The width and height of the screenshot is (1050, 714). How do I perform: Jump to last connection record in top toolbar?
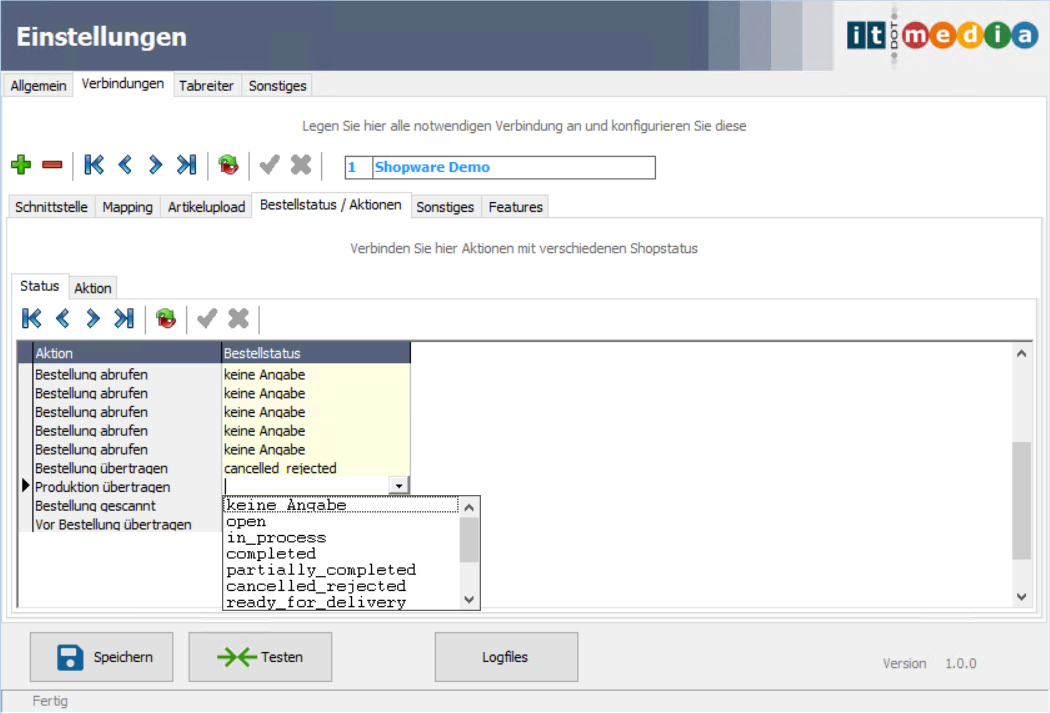point(186,165)
